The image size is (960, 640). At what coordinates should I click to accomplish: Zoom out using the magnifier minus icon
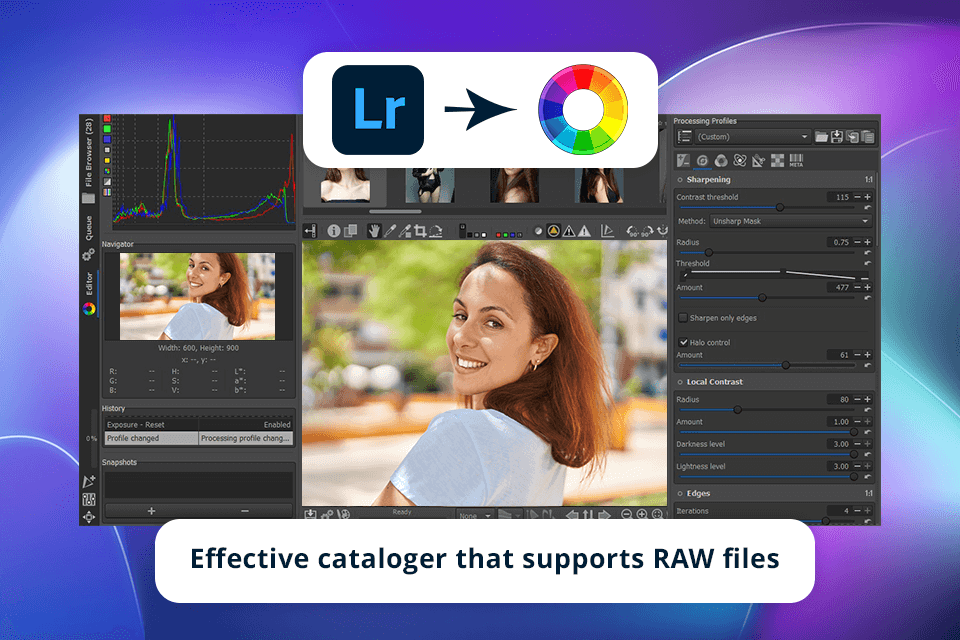[x=626, y=514]
